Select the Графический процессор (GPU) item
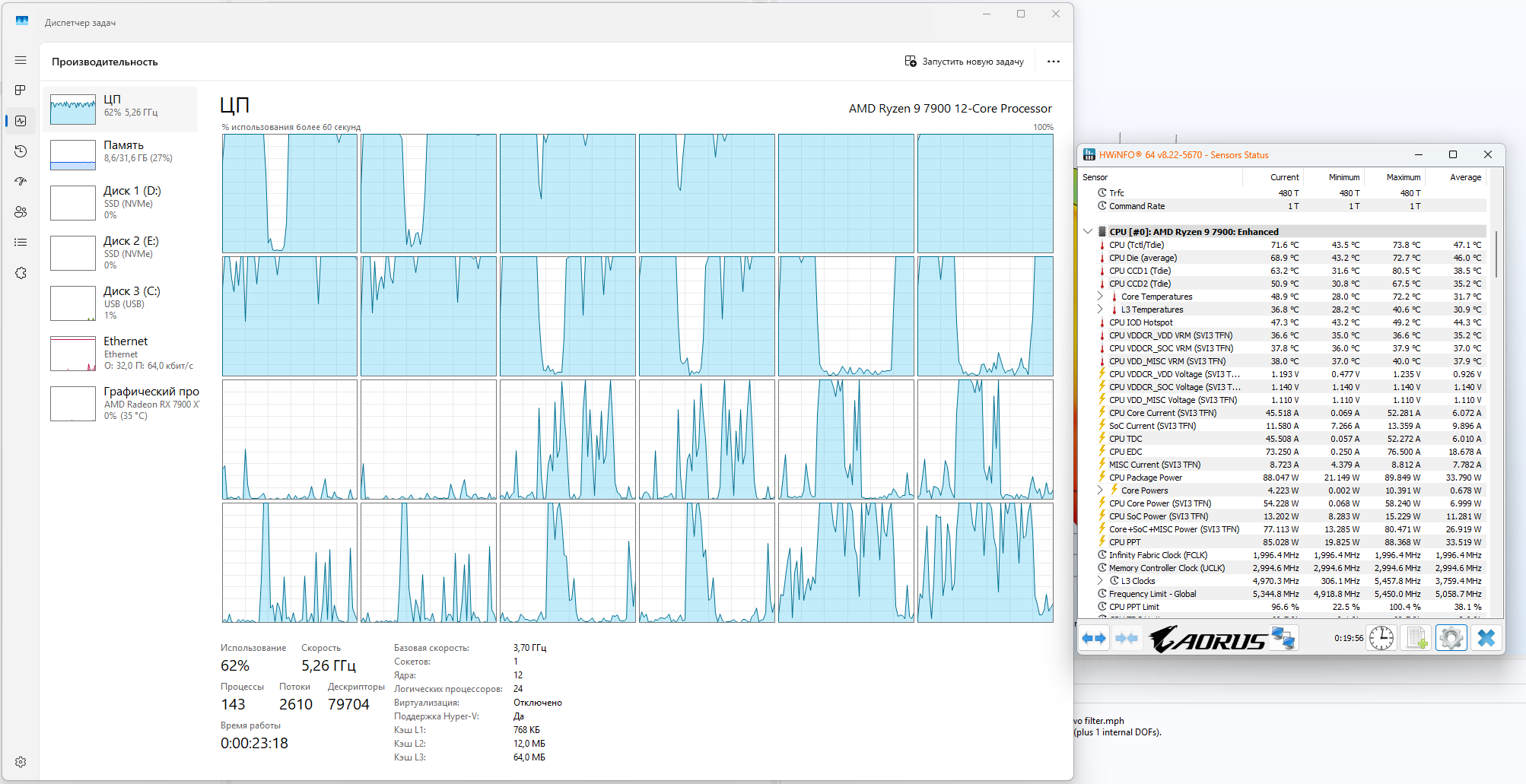The width and height of the screenshot is (1526, 784). point(122,403)
